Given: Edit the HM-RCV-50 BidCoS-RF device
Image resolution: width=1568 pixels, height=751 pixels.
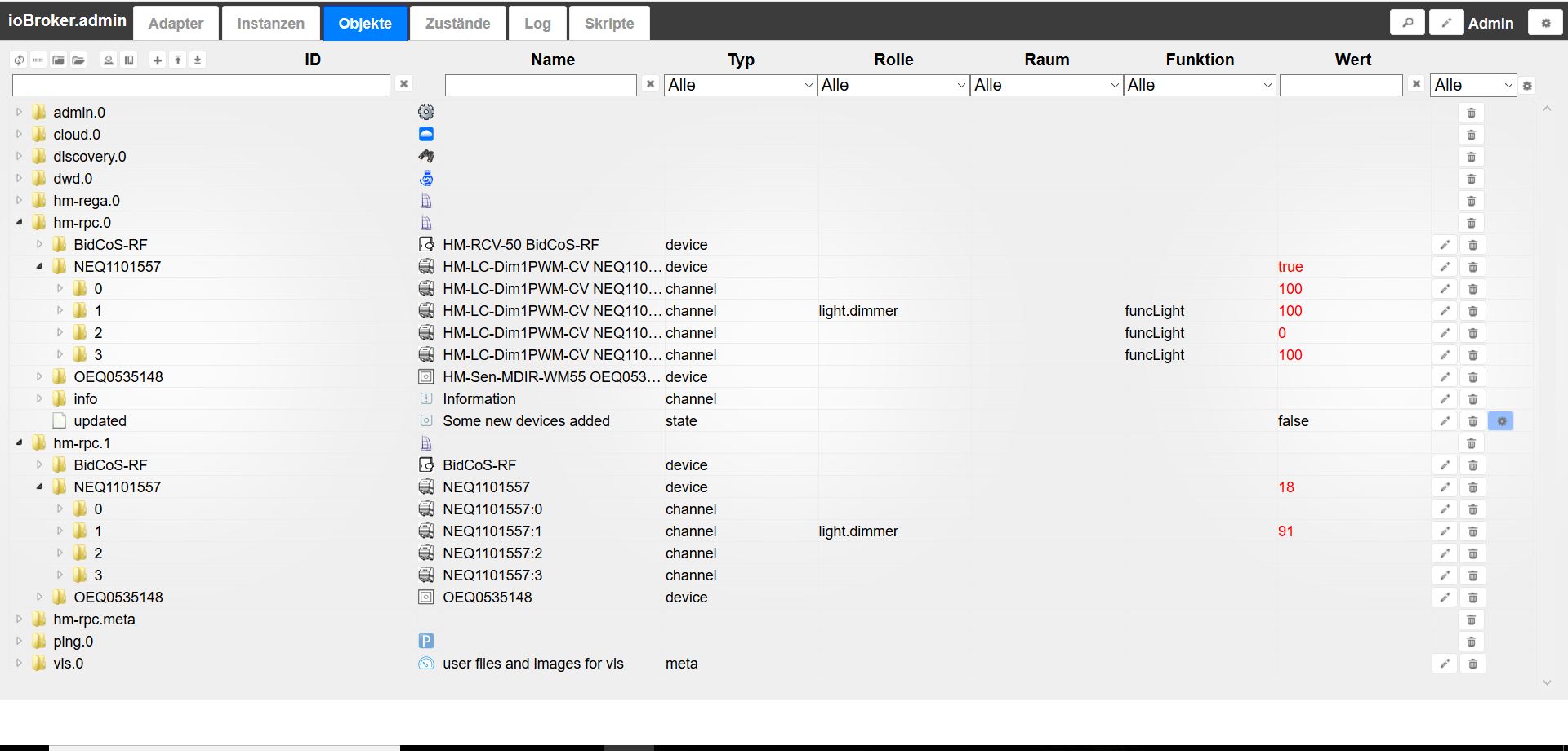Looking at the screenshot, I should coord(1445,245).
